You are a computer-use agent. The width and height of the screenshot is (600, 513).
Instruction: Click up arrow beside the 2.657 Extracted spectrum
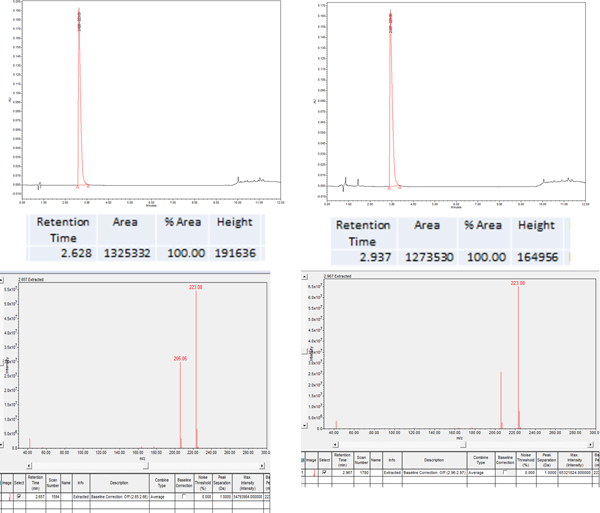pyautogui.click(x=1, y=280)
